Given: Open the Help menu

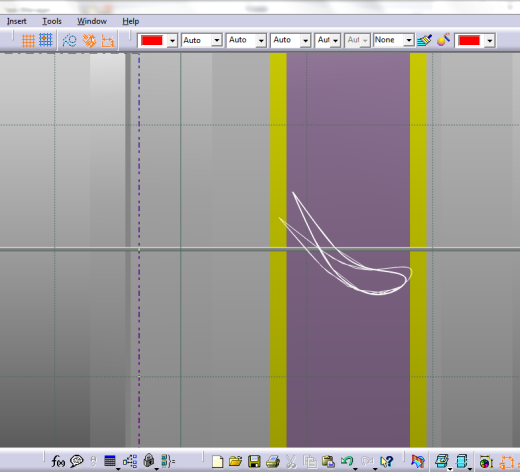Looking at the screenshot, I should pos(130,21).
